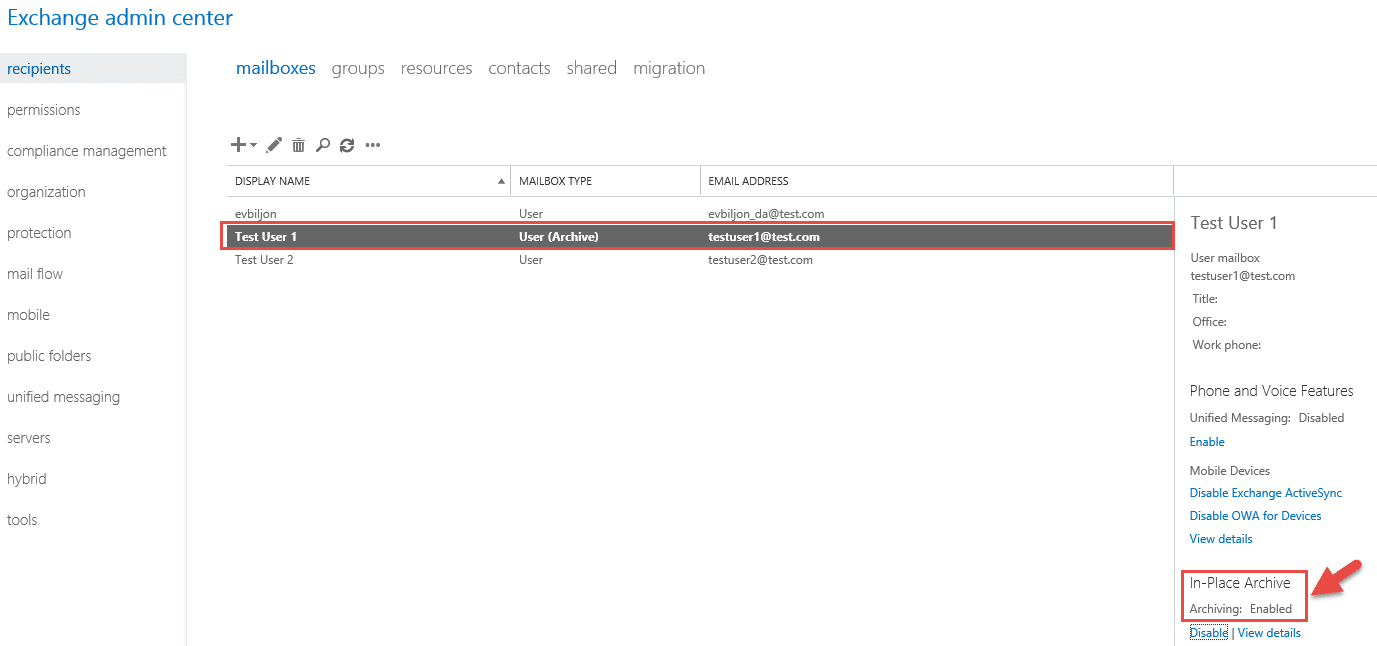Image resolution: width=1377 pixels, height=646 pixels.
Task: Edit the selected mailbox with the pencil icon
Action: click(x=274, y=145)
